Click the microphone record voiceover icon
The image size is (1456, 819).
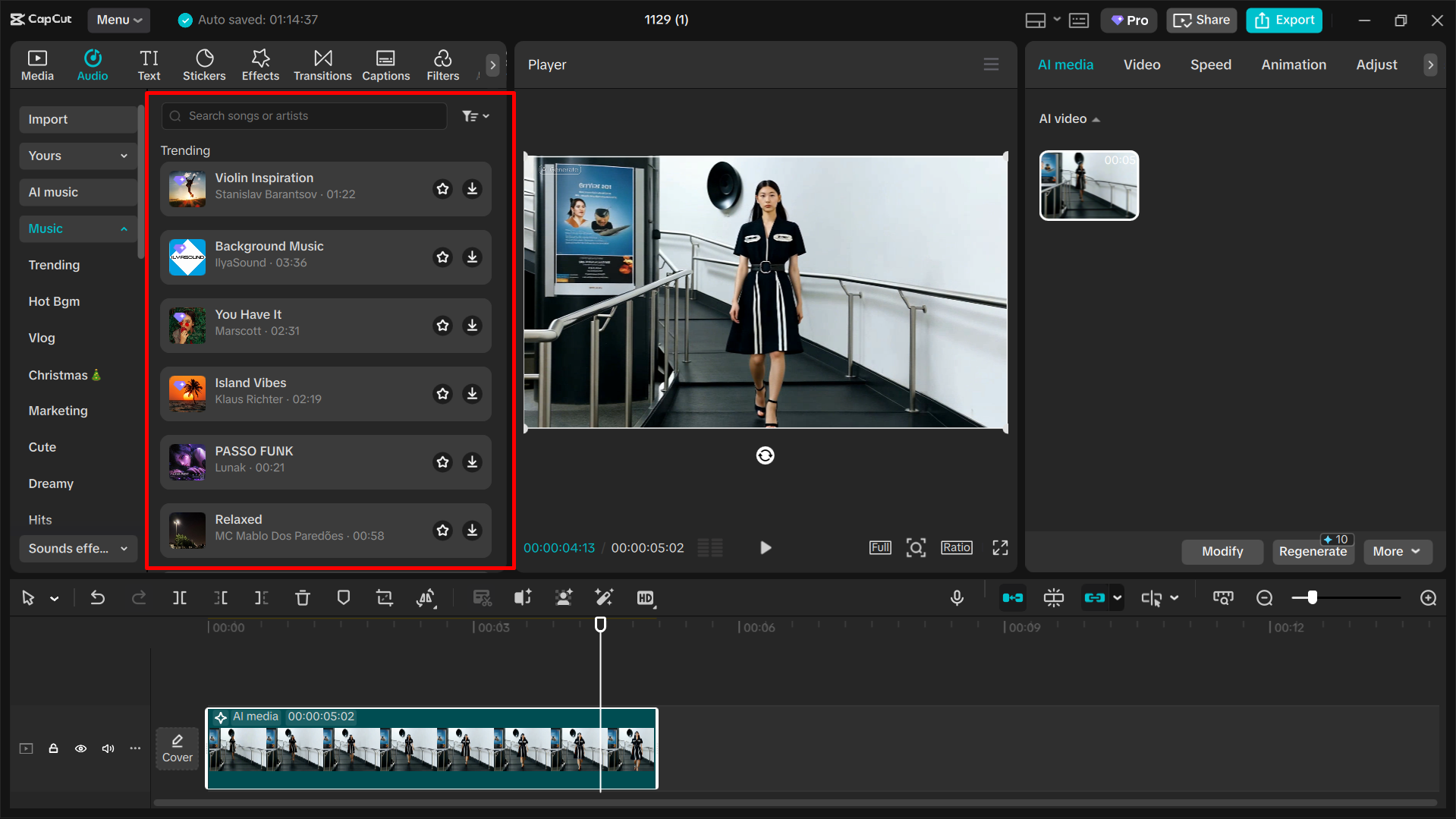tap(957, 598)
